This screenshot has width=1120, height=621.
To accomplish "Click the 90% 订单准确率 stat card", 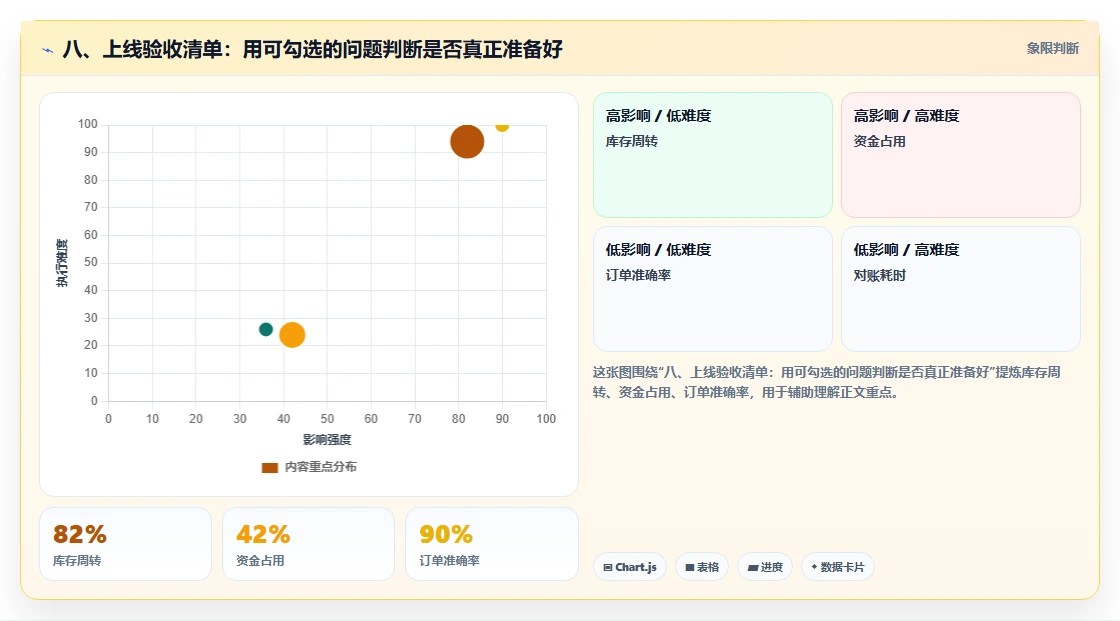I will (491, 544).
